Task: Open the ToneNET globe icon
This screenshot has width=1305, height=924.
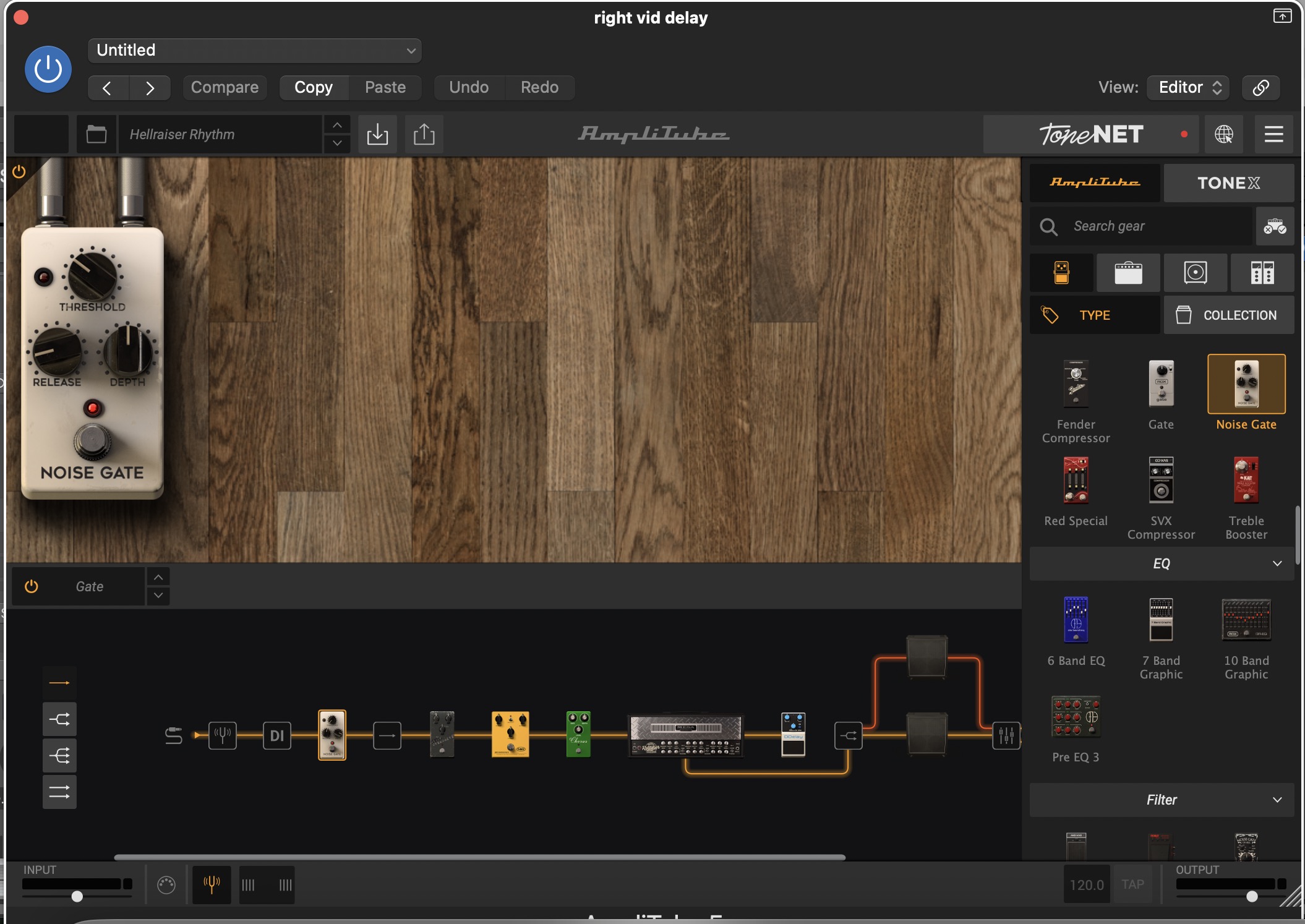Action: click(x=1223, y=134)
